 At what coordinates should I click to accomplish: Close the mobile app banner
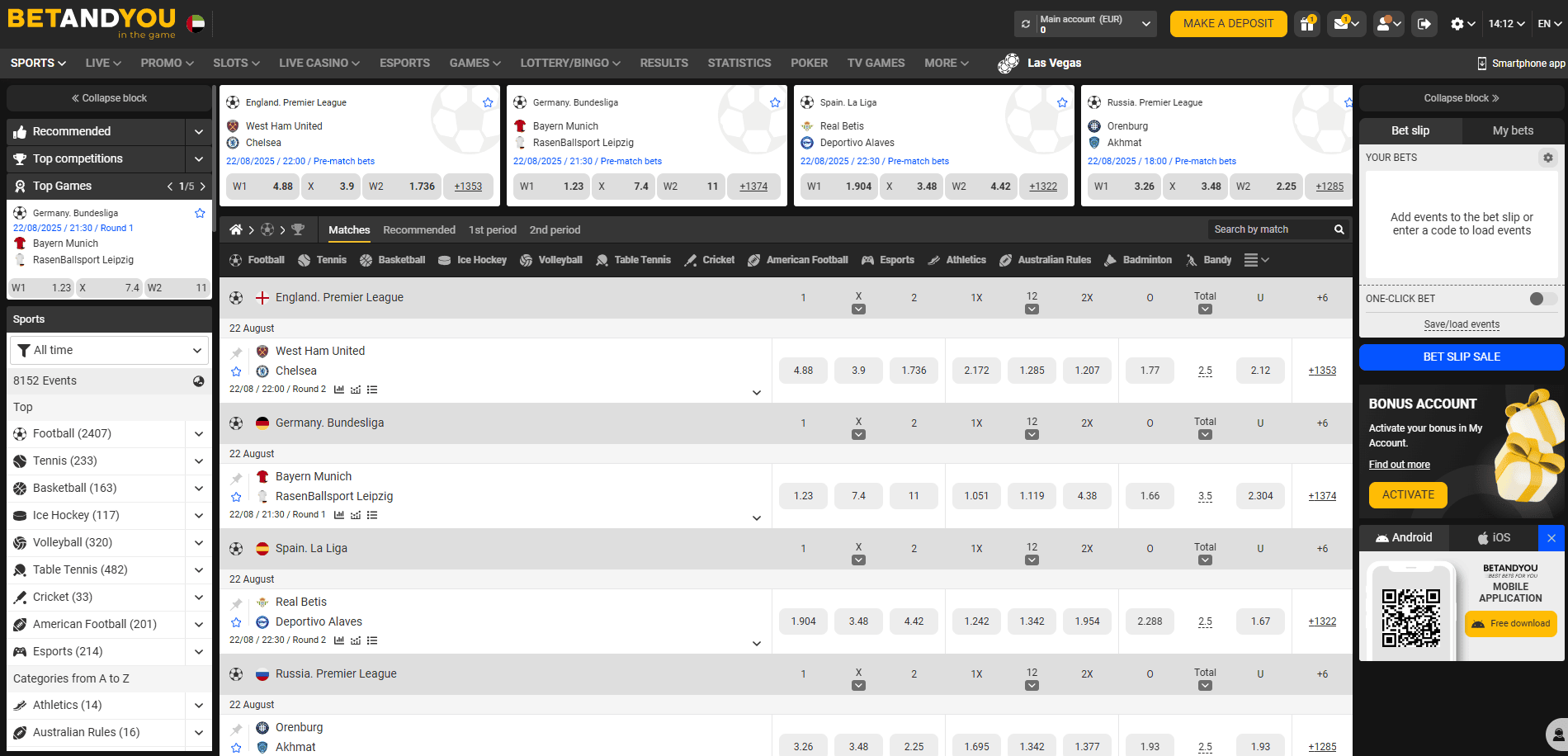(x=1551, y=538)
